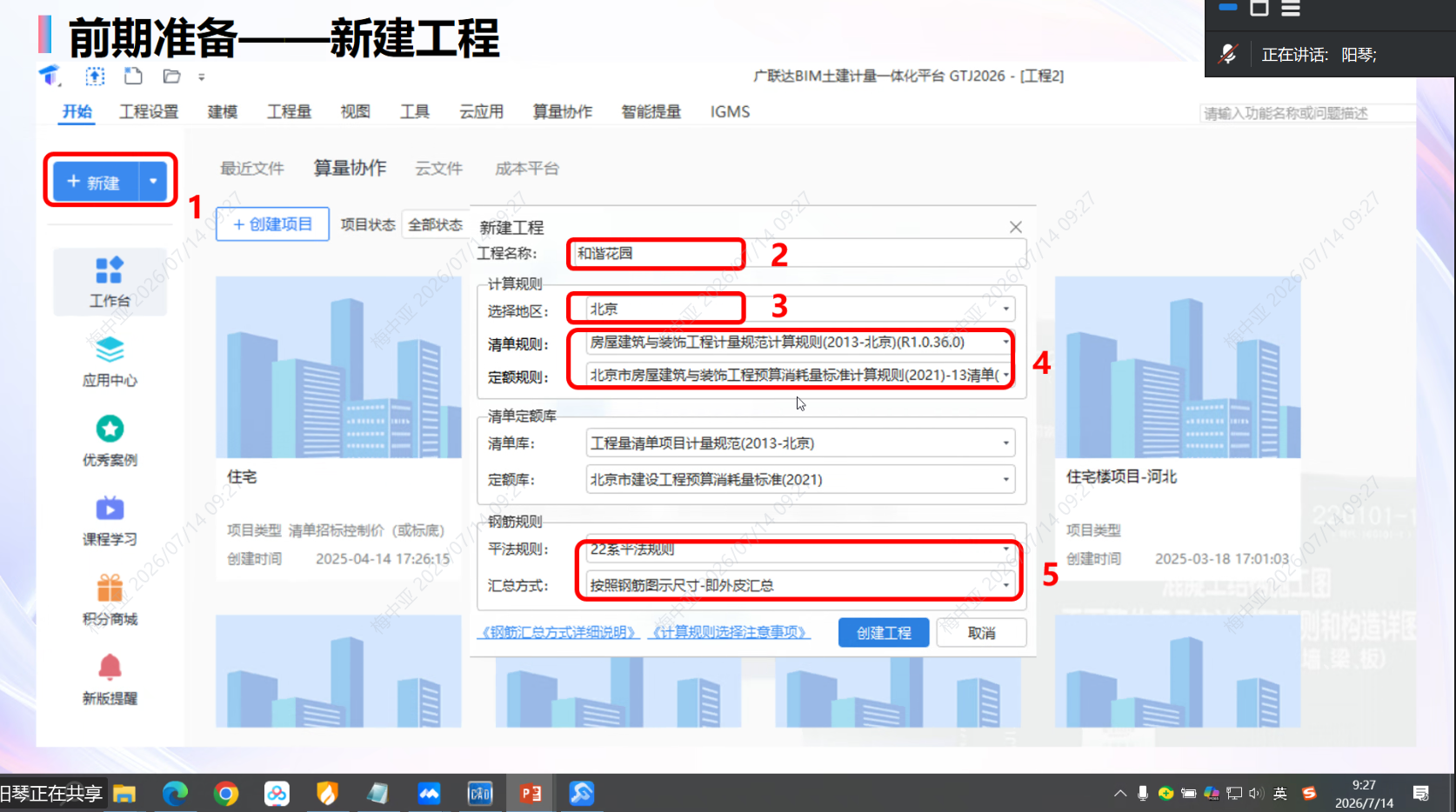Click the volume speaker tray icon
The width and height of the screenshot is (1456, 812).
[x=1256, y=793]
